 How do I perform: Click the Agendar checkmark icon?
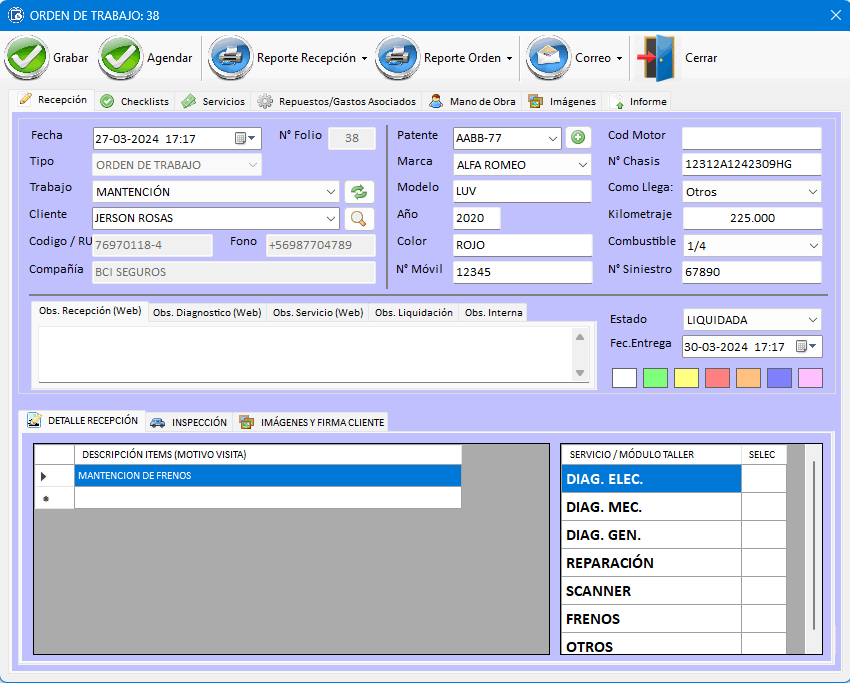120,58
